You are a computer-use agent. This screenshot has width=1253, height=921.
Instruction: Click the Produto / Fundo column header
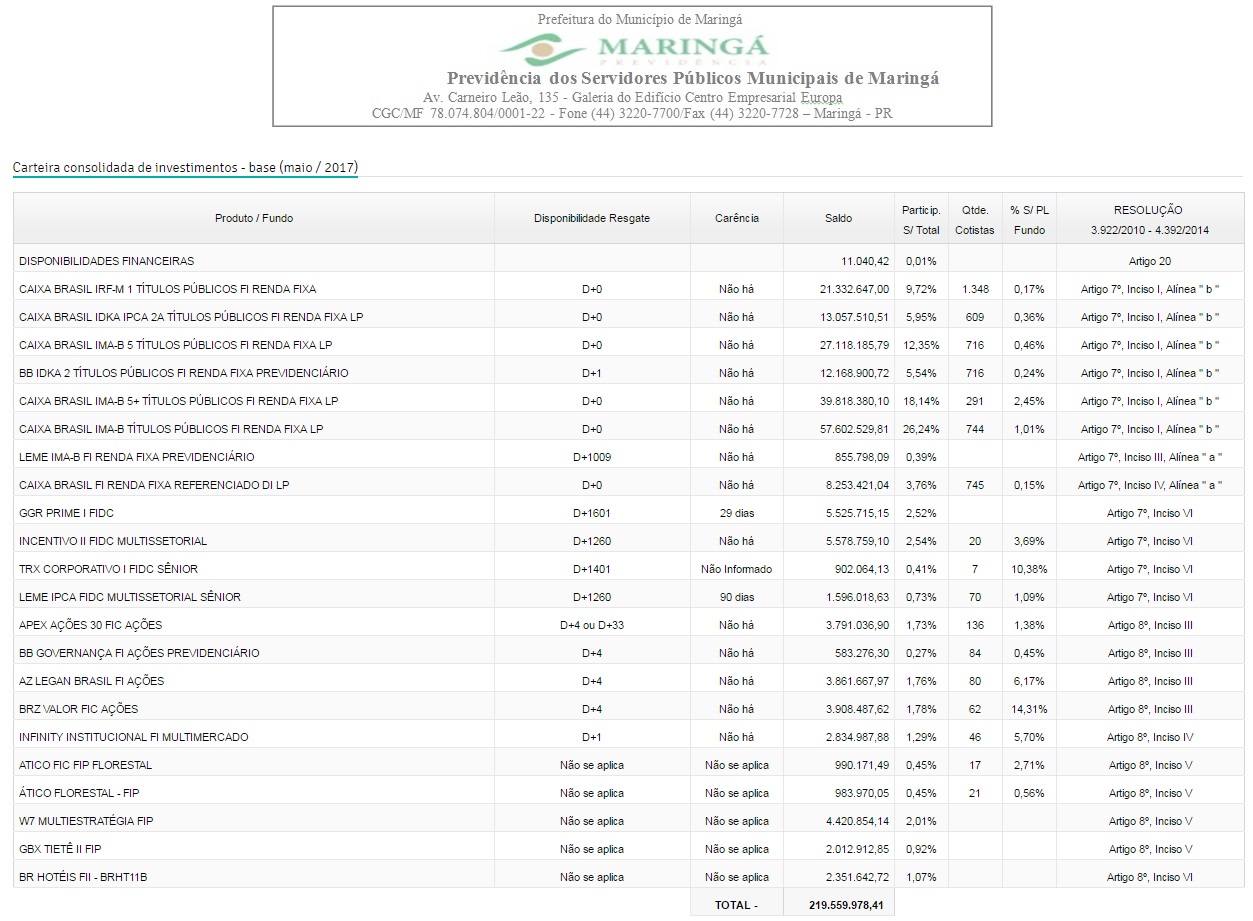tap(254, 218)
